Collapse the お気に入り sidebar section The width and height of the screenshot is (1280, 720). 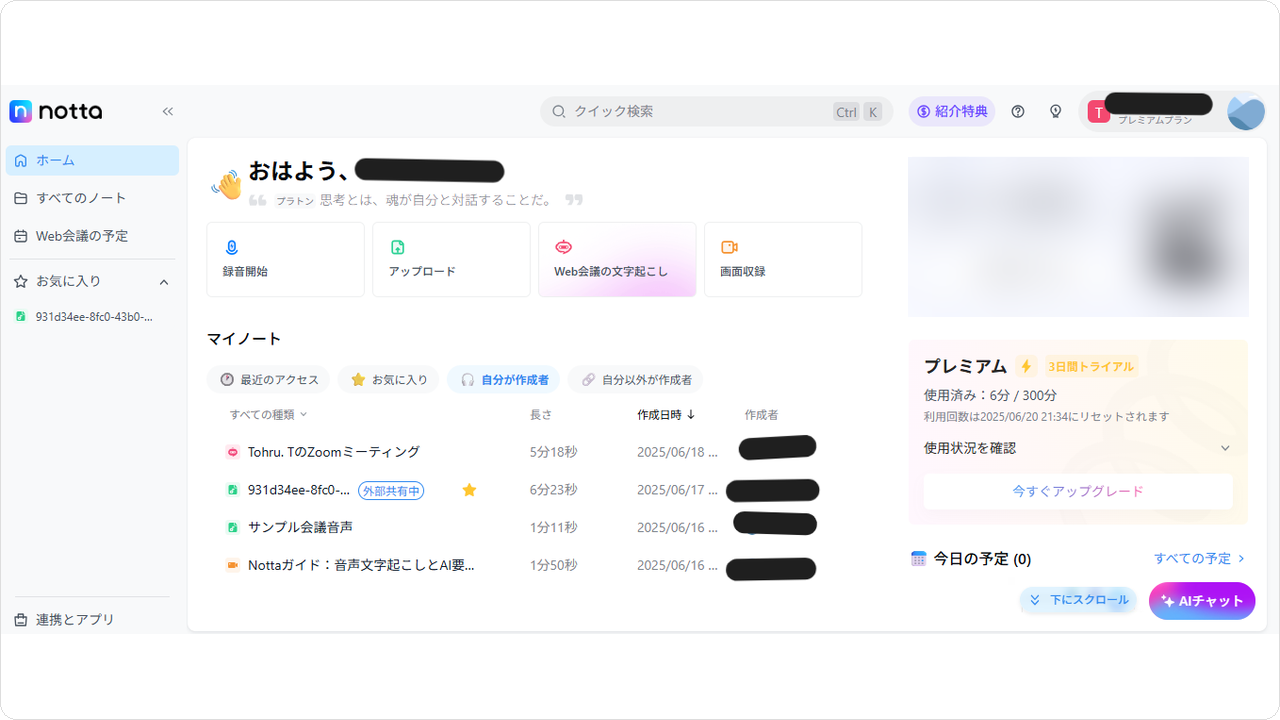(x=164, y=282)
